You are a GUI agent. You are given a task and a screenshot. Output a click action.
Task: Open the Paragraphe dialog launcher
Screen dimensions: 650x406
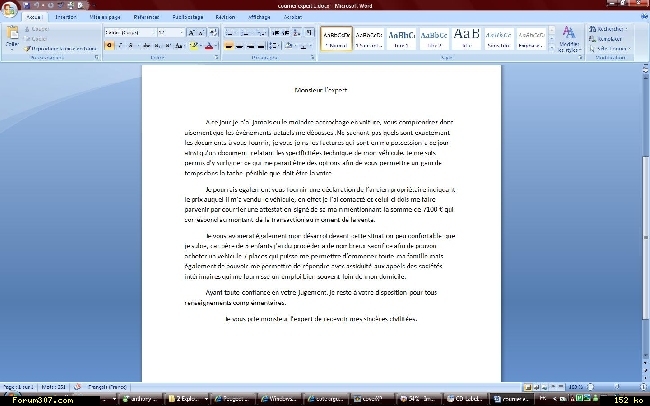pyautogui.click(x=313, y=57)
